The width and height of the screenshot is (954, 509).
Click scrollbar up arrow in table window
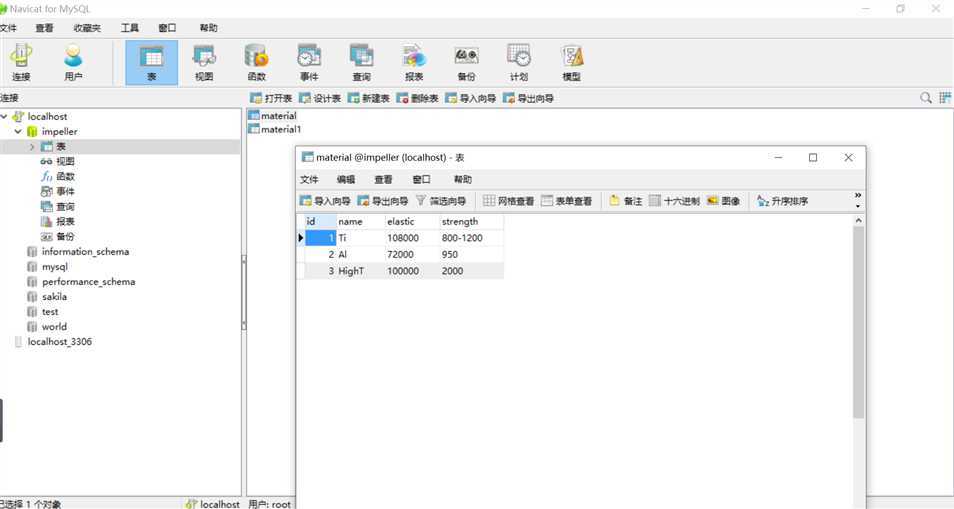tap(858, 220)
